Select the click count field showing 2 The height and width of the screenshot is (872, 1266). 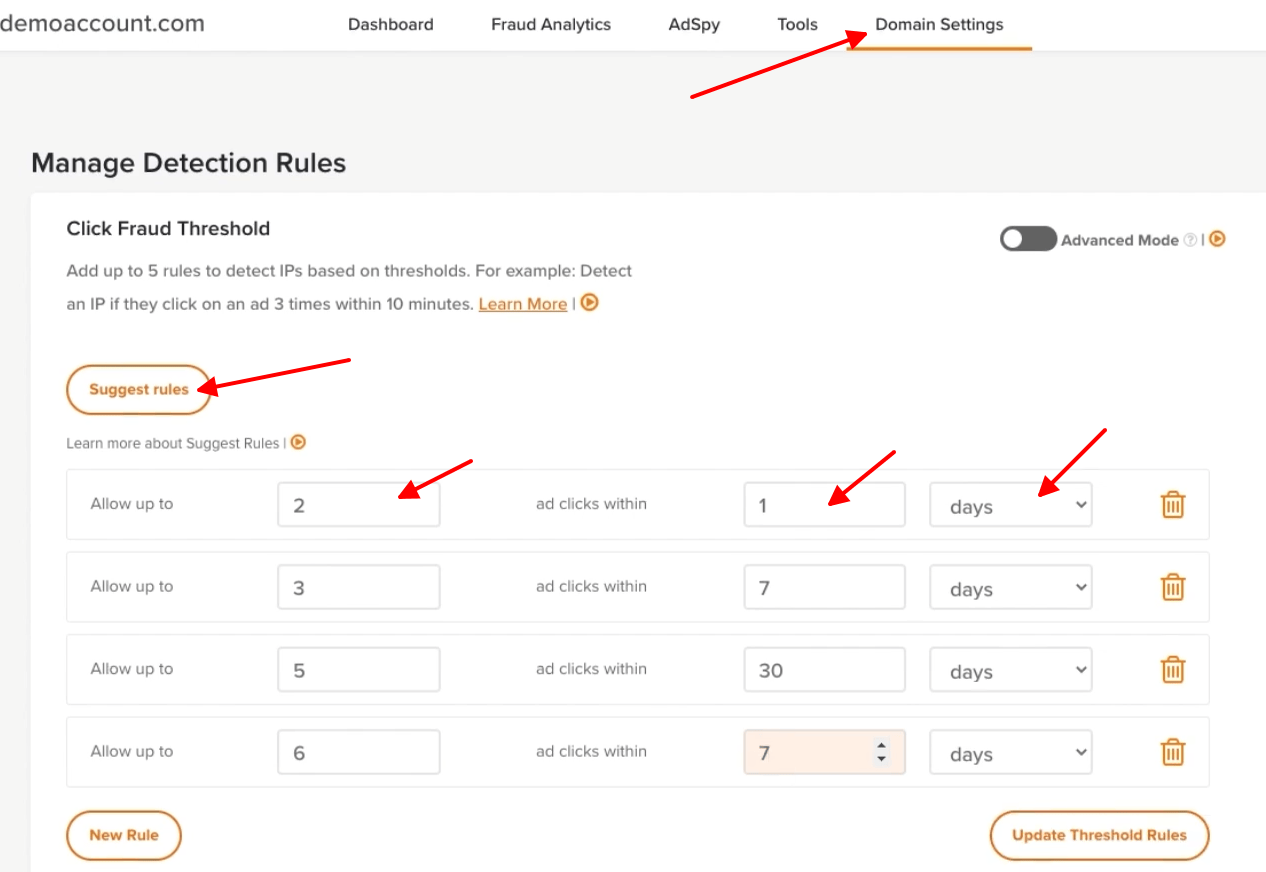coord(358,504)
